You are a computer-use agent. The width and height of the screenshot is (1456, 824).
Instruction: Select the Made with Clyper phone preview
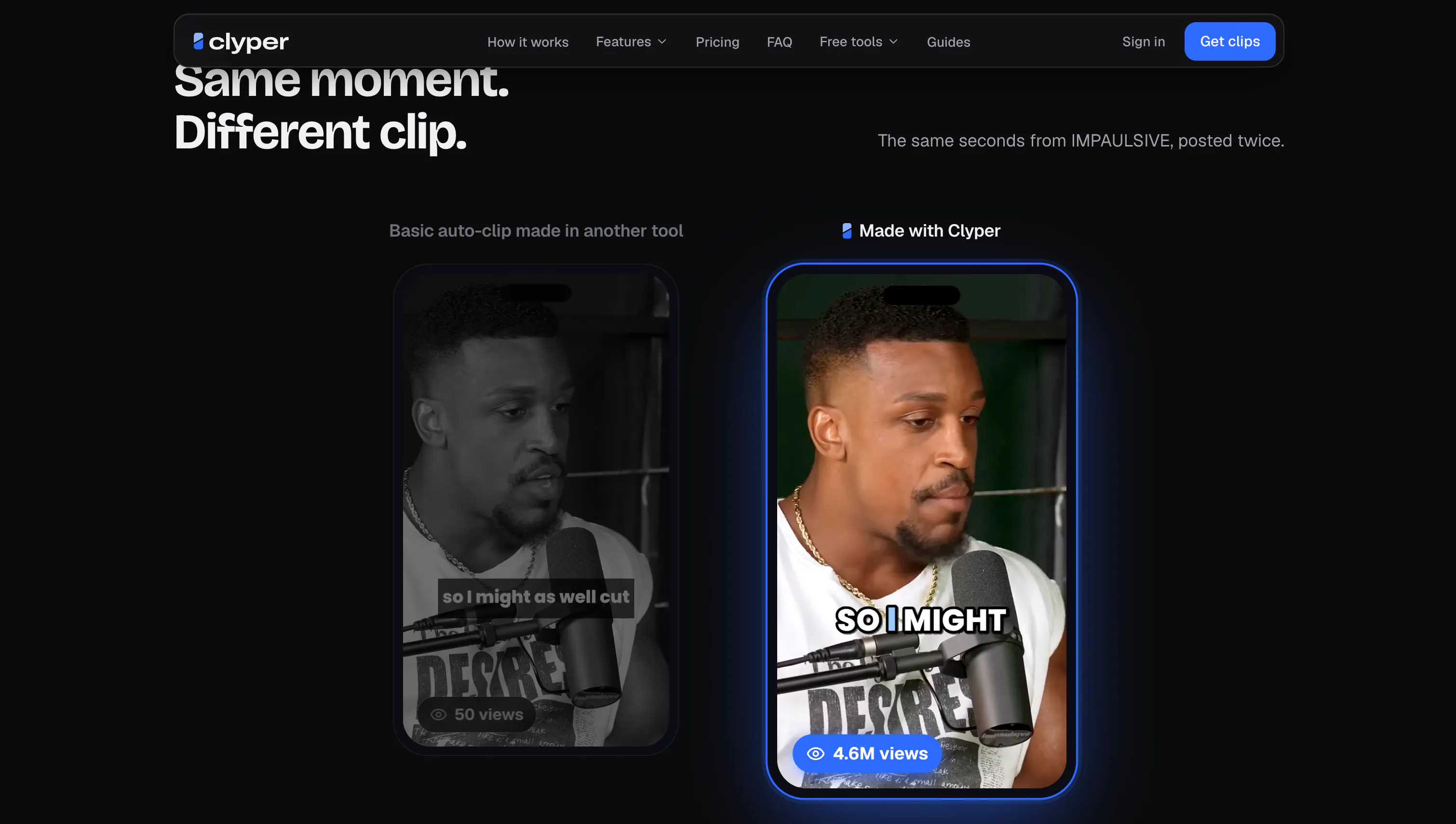(x=921, y=530)
